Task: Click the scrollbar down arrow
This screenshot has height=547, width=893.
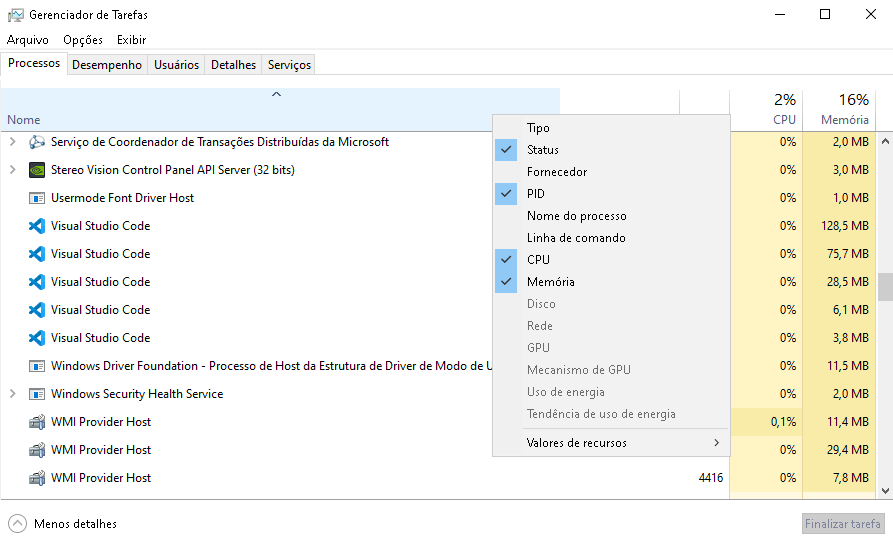Action: pyautogui.click(x=886, y=490)
